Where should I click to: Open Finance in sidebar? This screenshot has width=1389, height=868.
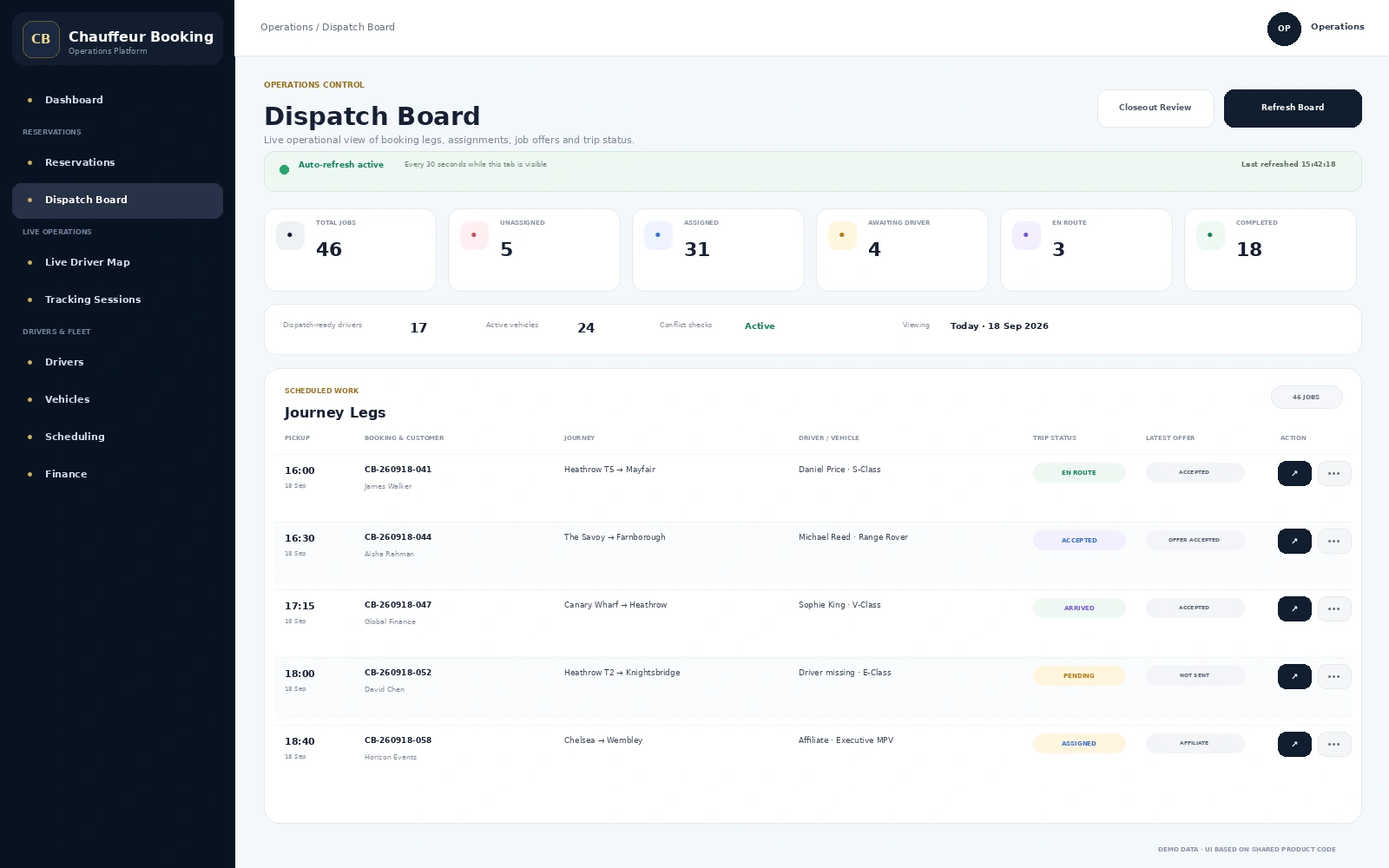pos(117,475)
